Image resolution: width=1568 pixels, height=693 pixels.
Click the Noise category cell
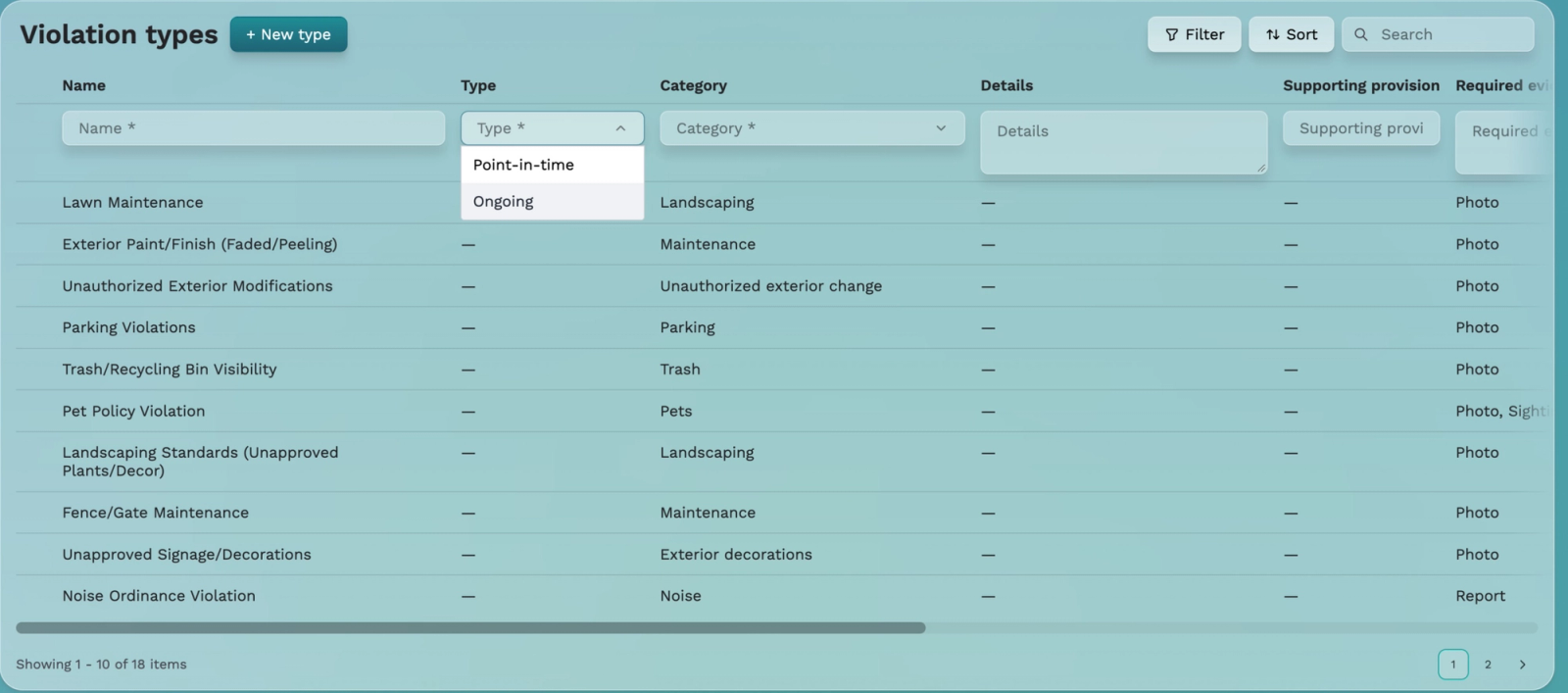[680, 596]
